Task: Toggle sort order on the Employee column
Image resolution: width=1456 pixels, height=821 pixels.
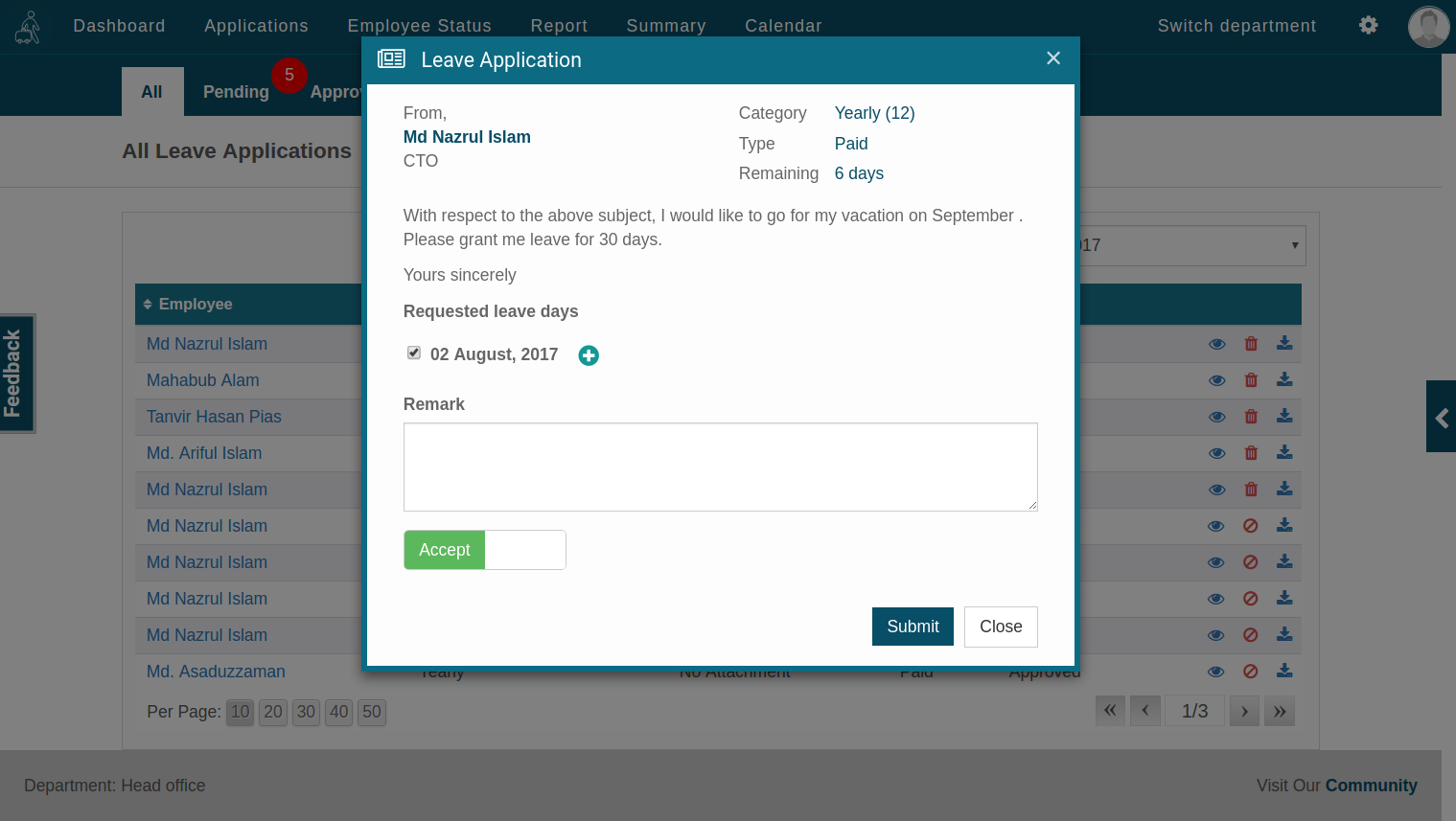Action: click(149, 304)
